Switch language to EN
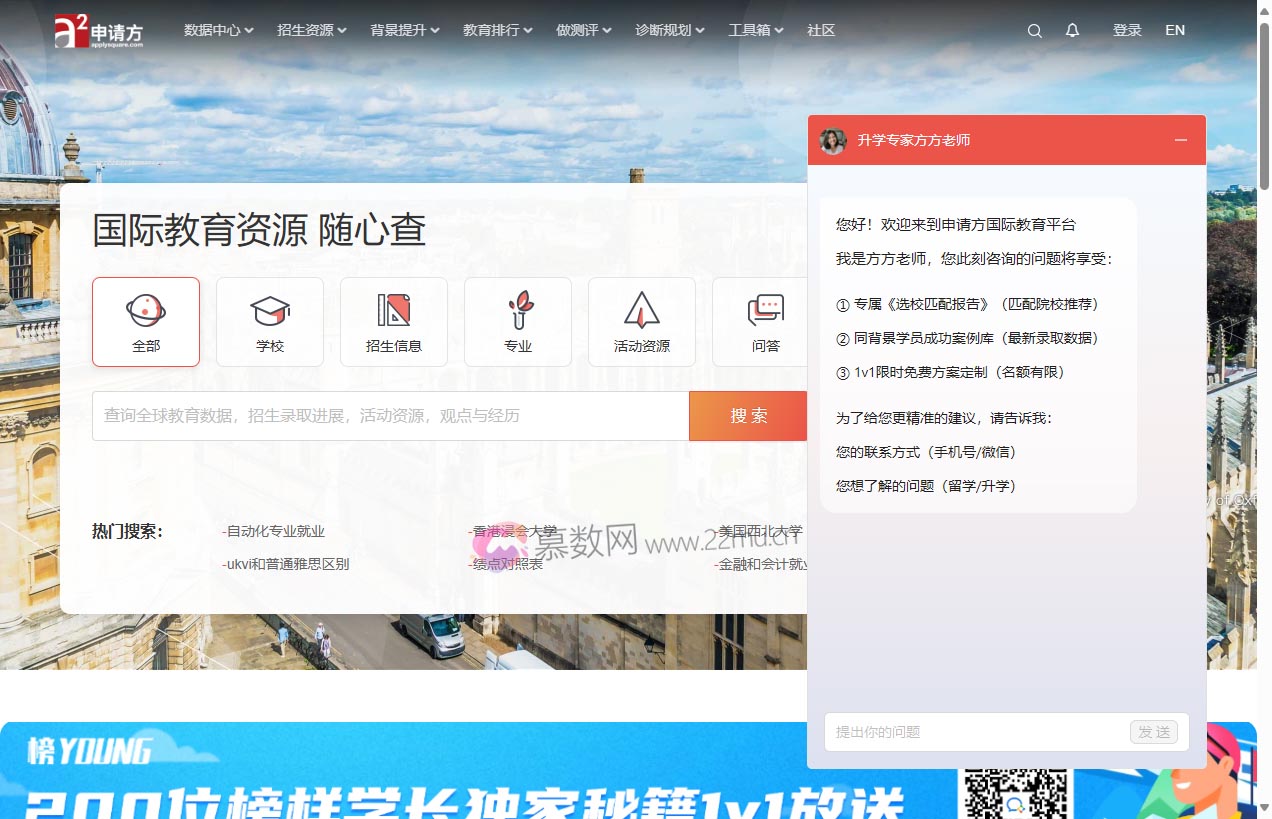The width and height of the screenshot is (1272, 819). point(1175,31)
